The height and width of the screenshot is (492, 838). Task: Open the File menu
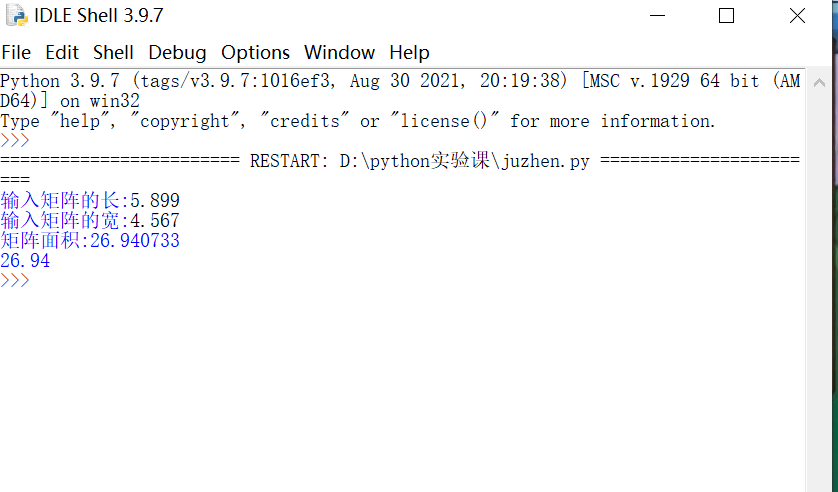16,52
